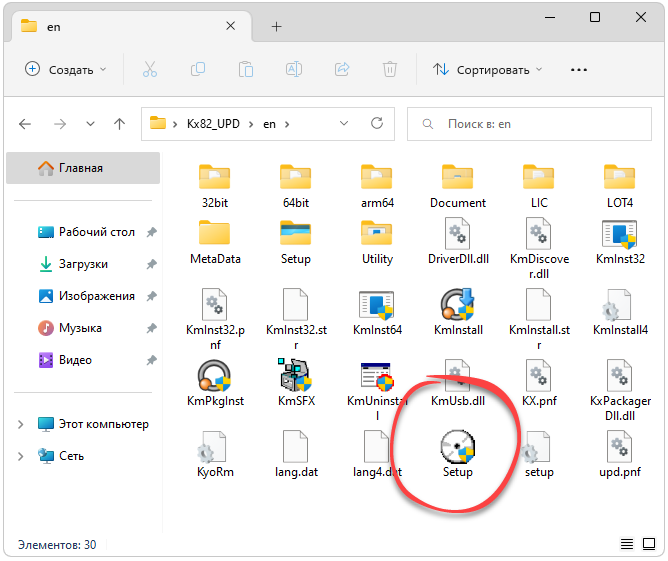Expand the address bar history dropdown
The width and height of the screenshot is (668, 561).
click(x=344, y=124)
